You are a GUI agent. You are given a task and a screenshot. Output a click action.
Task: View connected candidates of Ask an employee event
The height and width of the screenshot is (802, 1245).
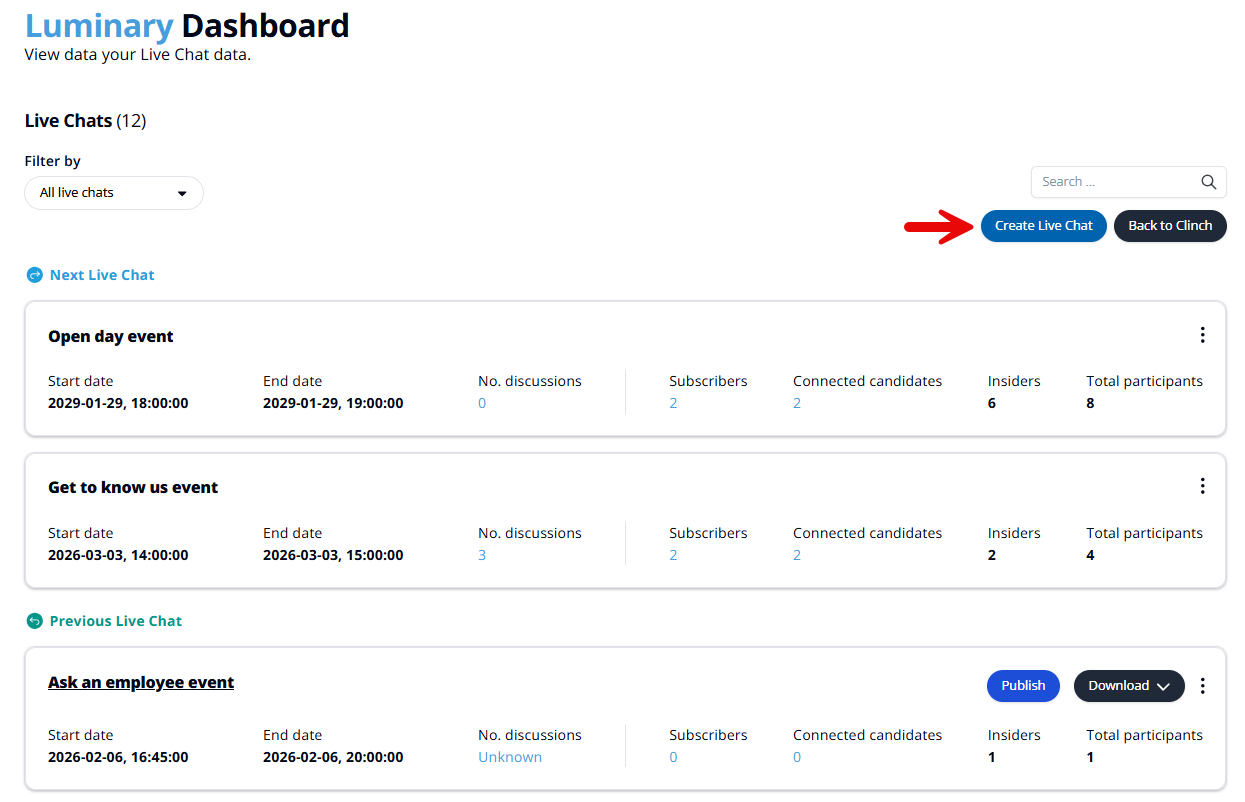797,757
